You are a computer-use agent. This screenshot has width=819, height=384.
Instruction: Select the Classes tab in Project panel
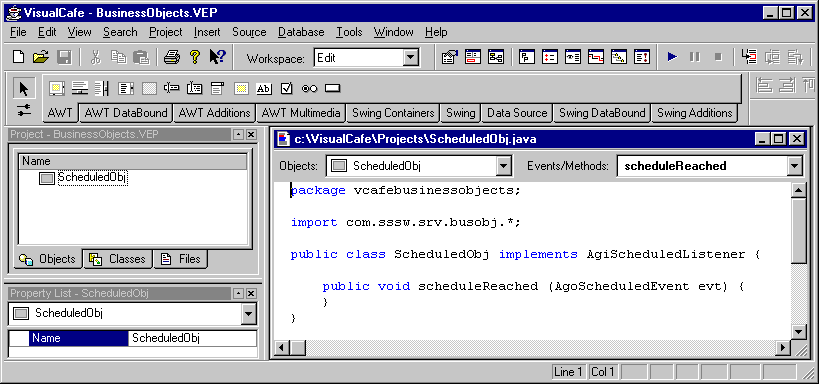tap(118, 259)
